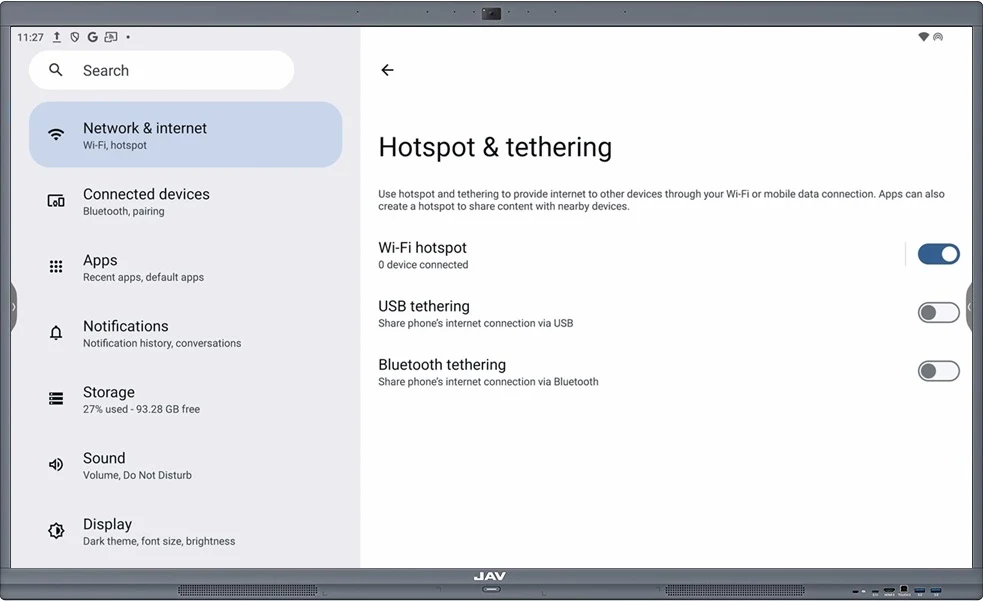The height and width of the screenshot is (601, 983).
Task: Disable the Wi-Fi hotspot toggle
Action: point(938,254)
